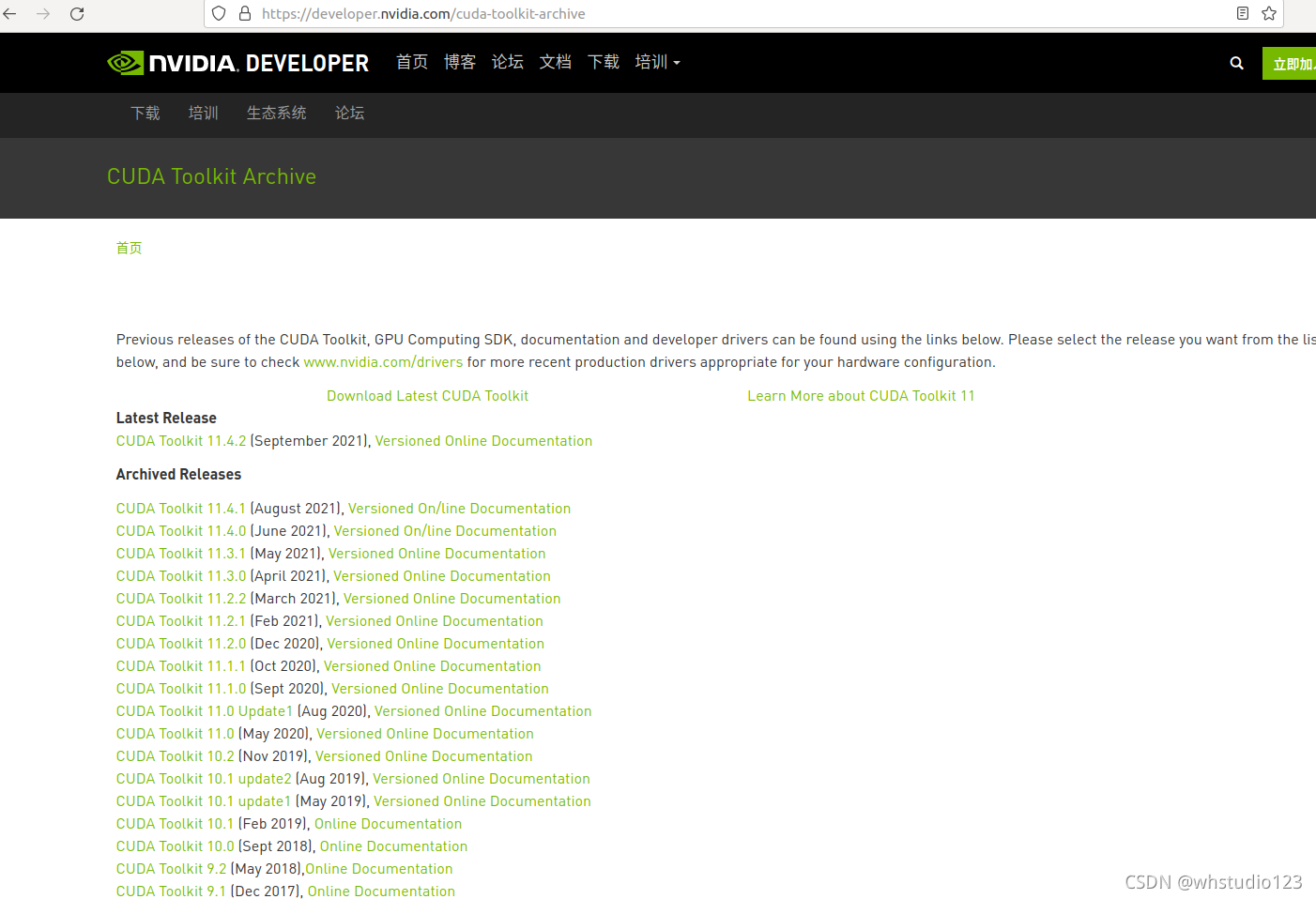Open CUDA Toolkit 10.0 link
This screenshot has width=1316, height=899.
(176, 846)
